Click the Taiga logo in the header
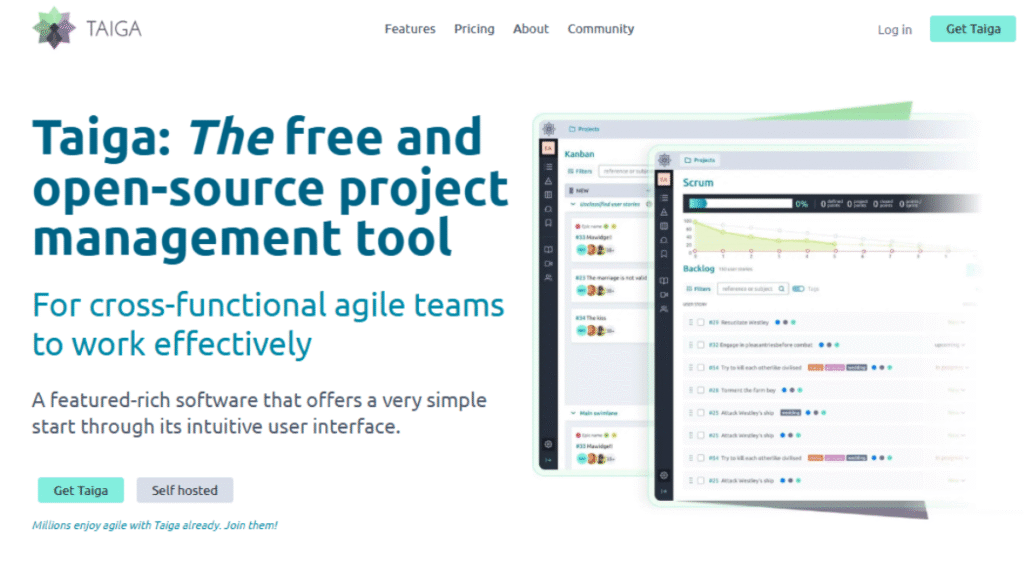The image size is (1024, 576). pyautogui.click(x=86, y=29)
